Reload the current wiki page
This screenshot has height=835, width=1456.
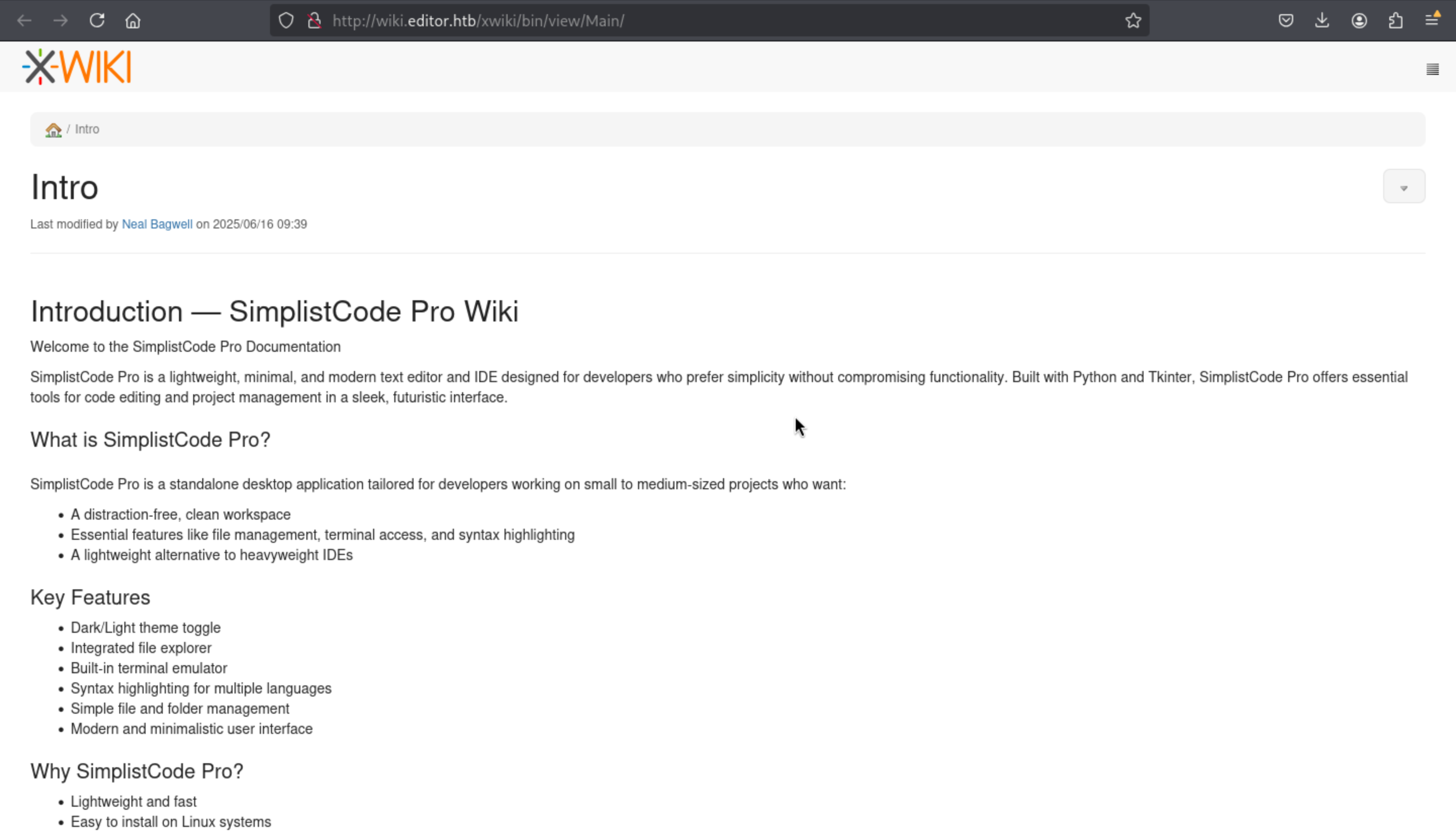97,21
